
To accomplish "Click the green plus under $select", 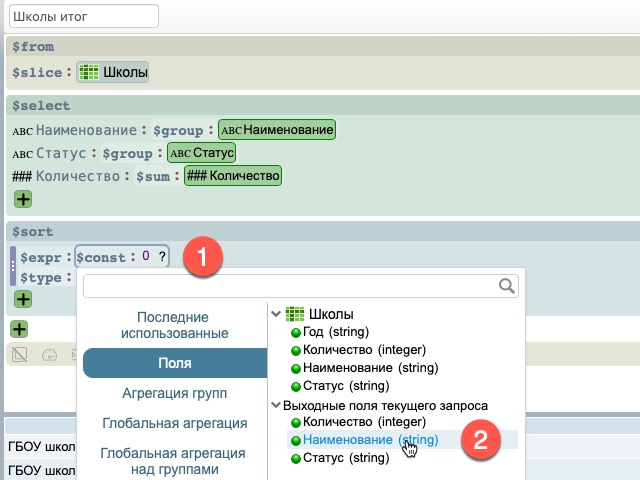I will (x=21, y=200).
